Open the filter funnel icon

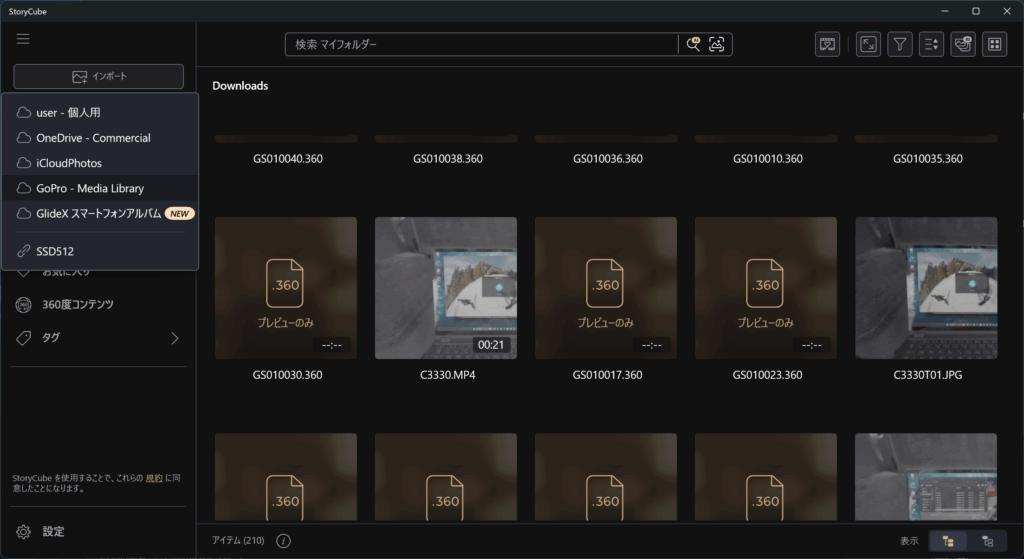pos(900,44)
